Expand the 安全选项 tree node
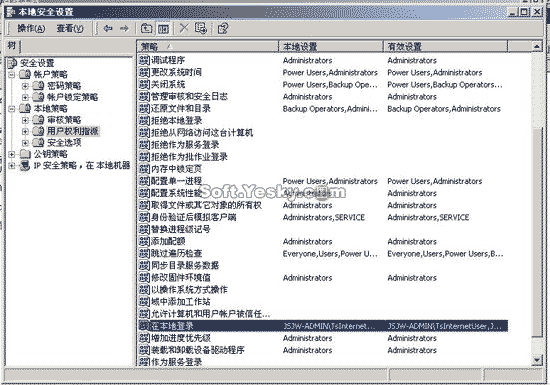Image resolution: width=550 pixels, height=385 pixels. (25, 143)
